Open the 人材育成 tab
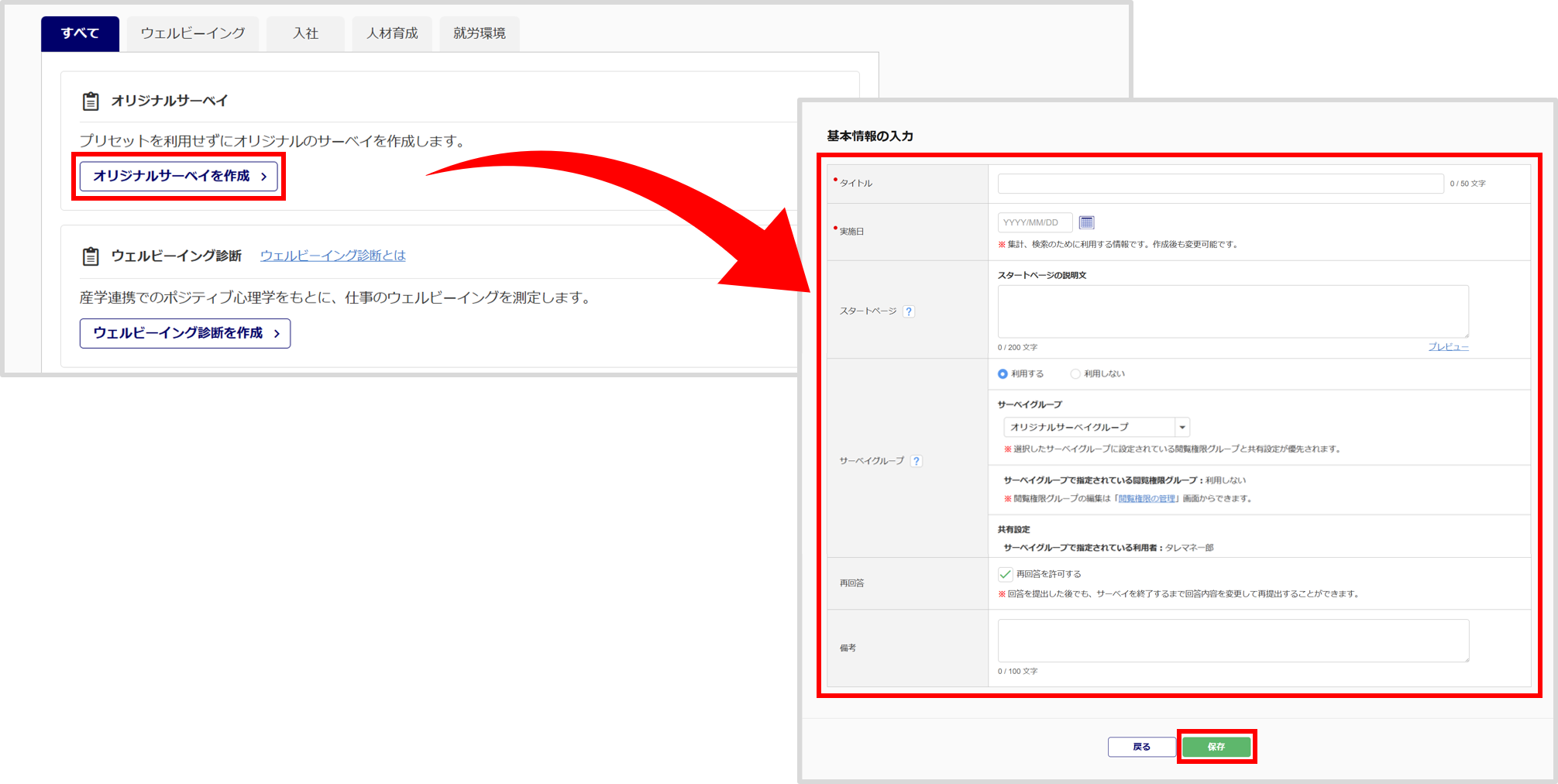The width and height of the screenshot is (1558, 784). [392, 33]
